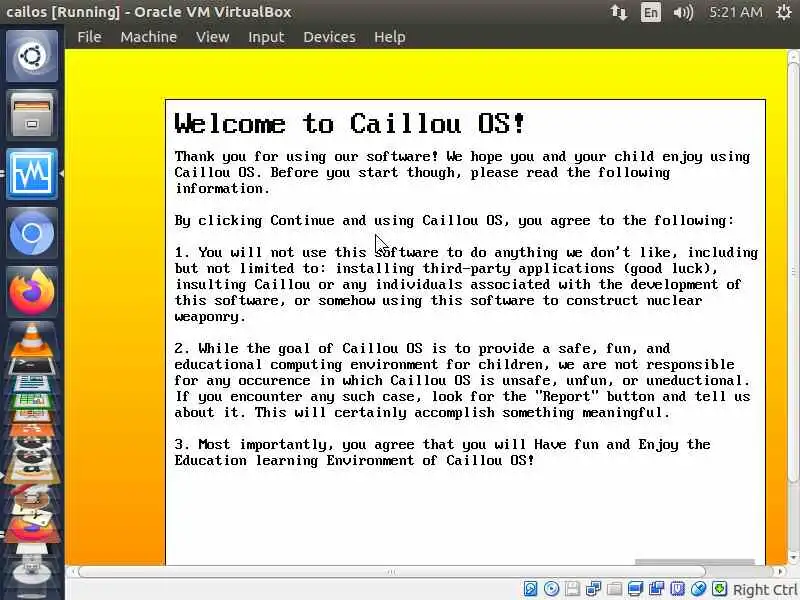Image resolution: width=800 pixels, height=600 pixels.
Task: Click the "By clicking Continue and using Caillou OS" line
Action: click(454, 220)
